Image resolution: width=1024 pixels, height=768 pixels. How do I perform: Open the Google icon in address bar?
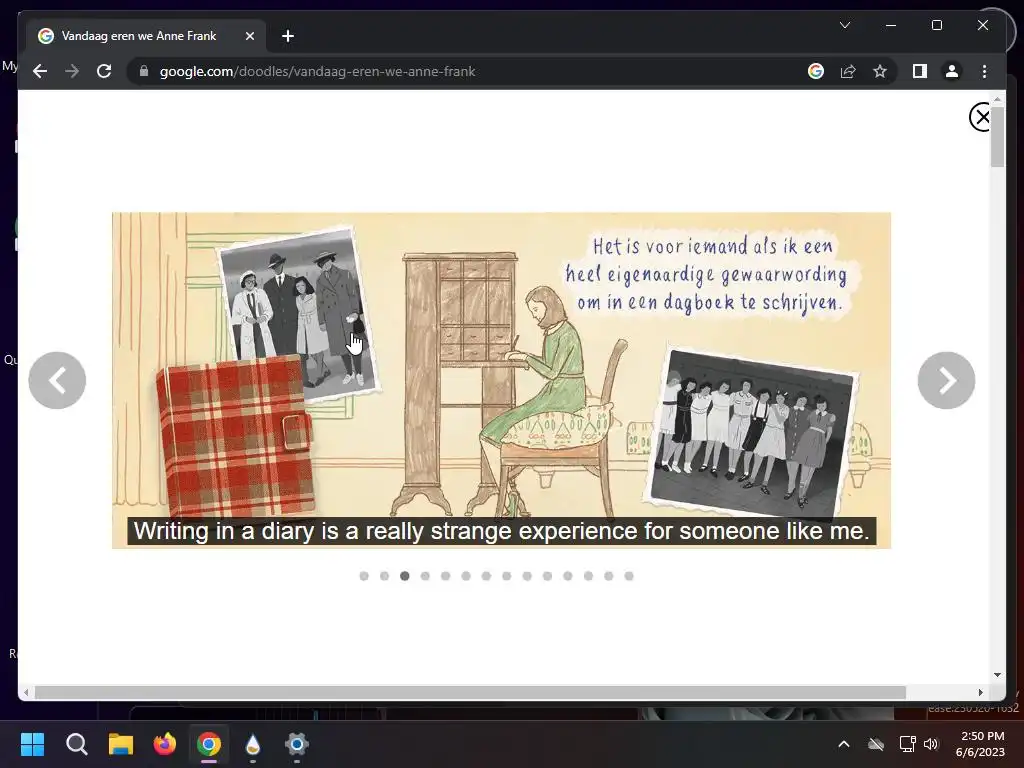click(x=816, y=71)
